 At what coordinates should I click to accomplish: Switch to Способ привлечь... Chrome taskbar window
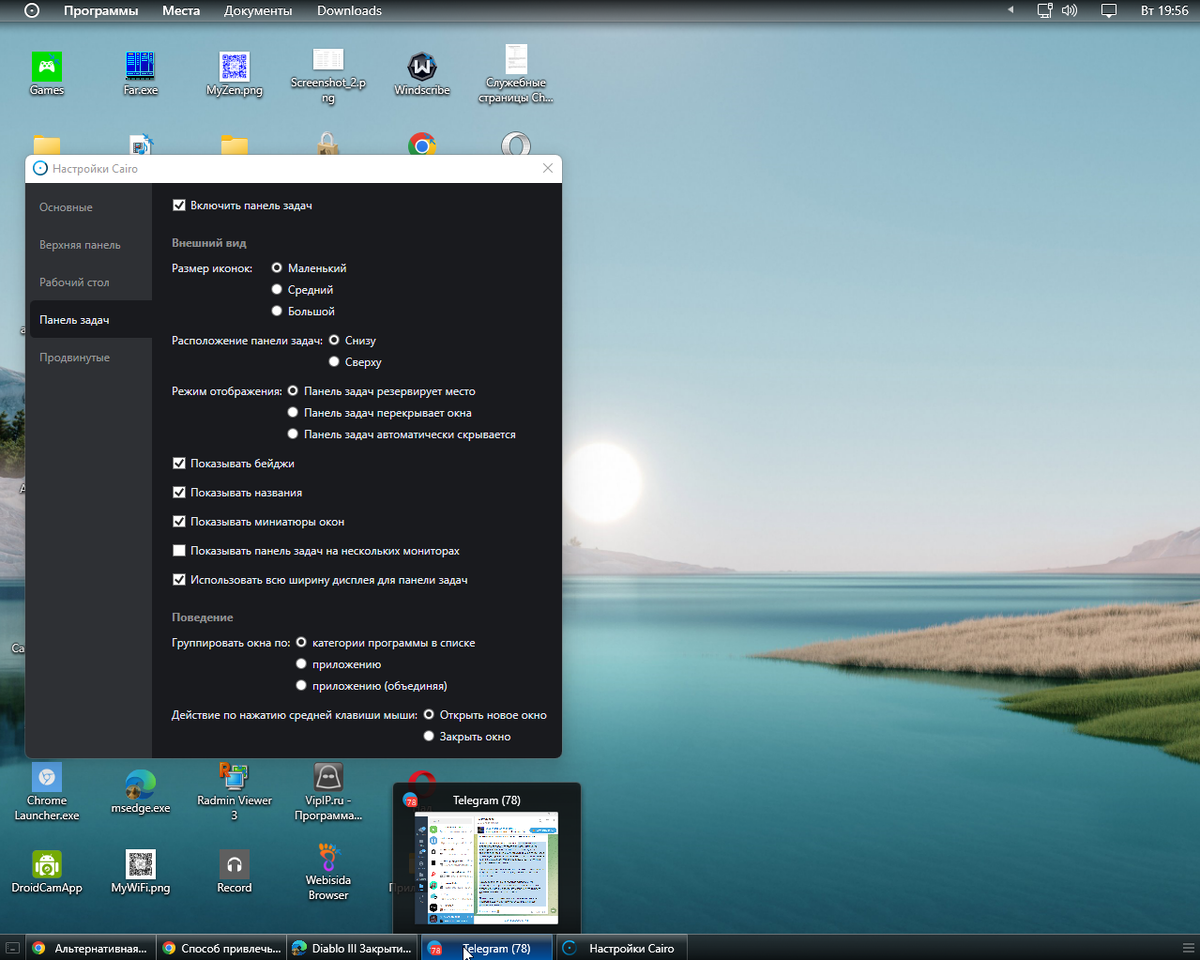[220, 948]
